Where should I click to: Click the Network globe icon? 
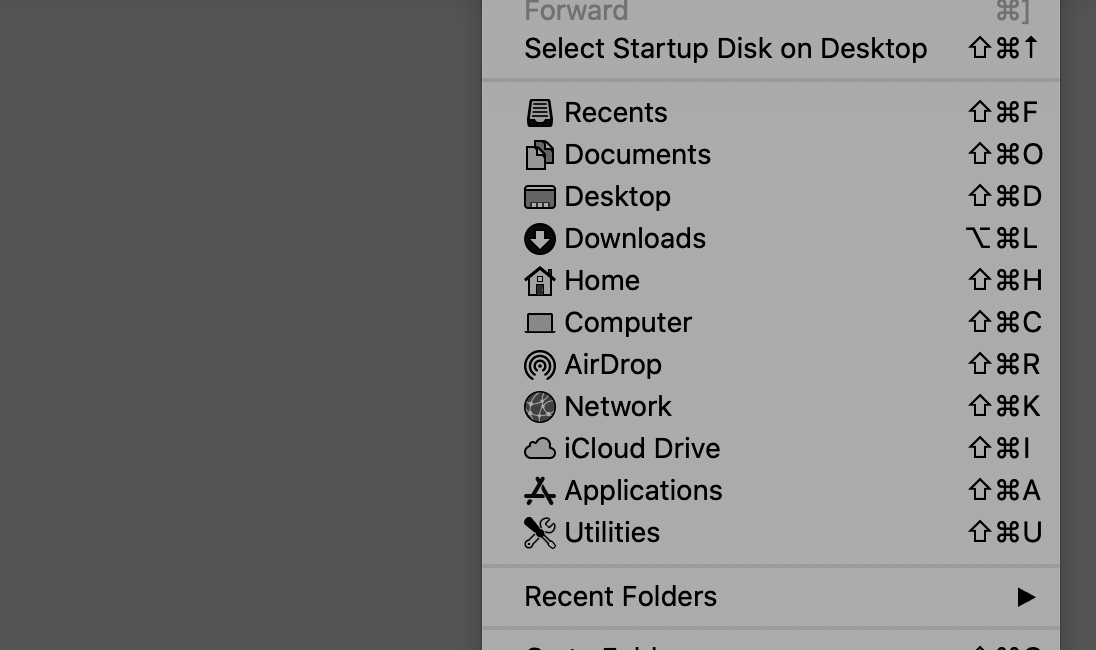click(540, 407)
